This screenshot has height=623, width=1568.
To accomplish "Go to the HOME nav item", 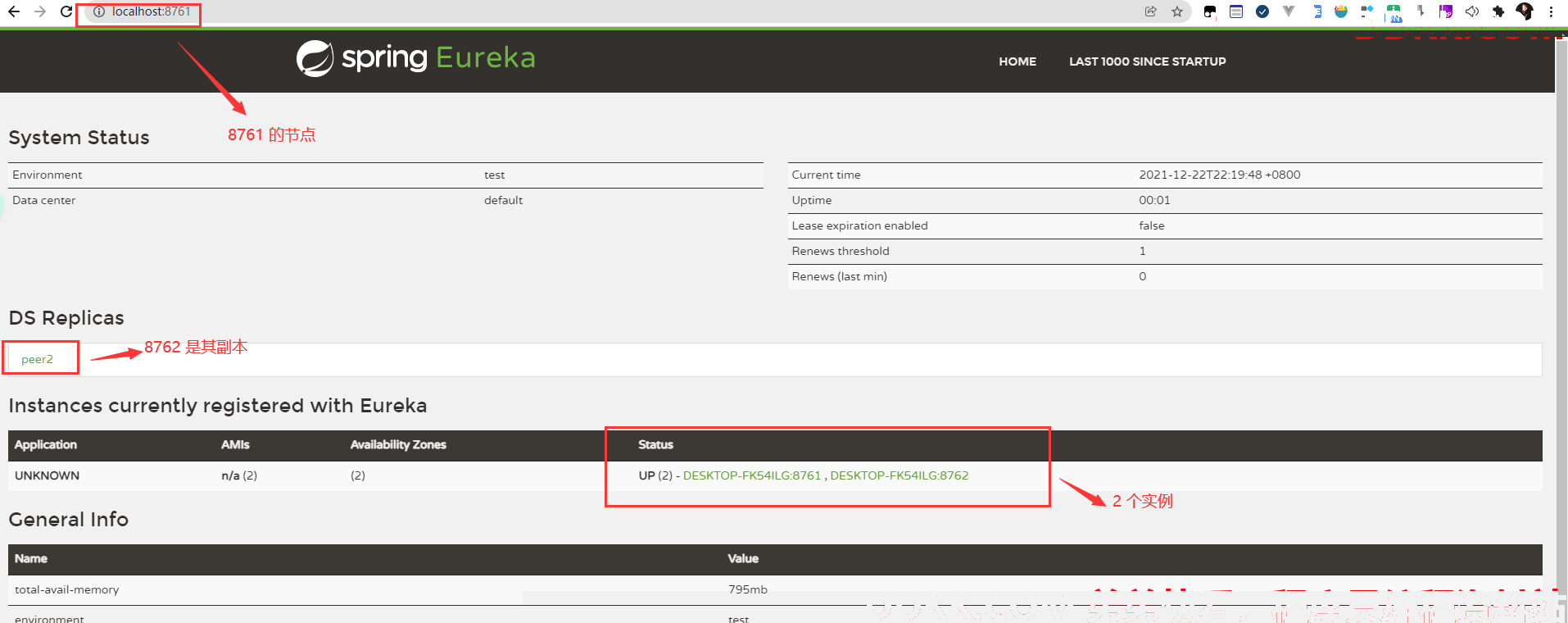I will coord(1017,61).
